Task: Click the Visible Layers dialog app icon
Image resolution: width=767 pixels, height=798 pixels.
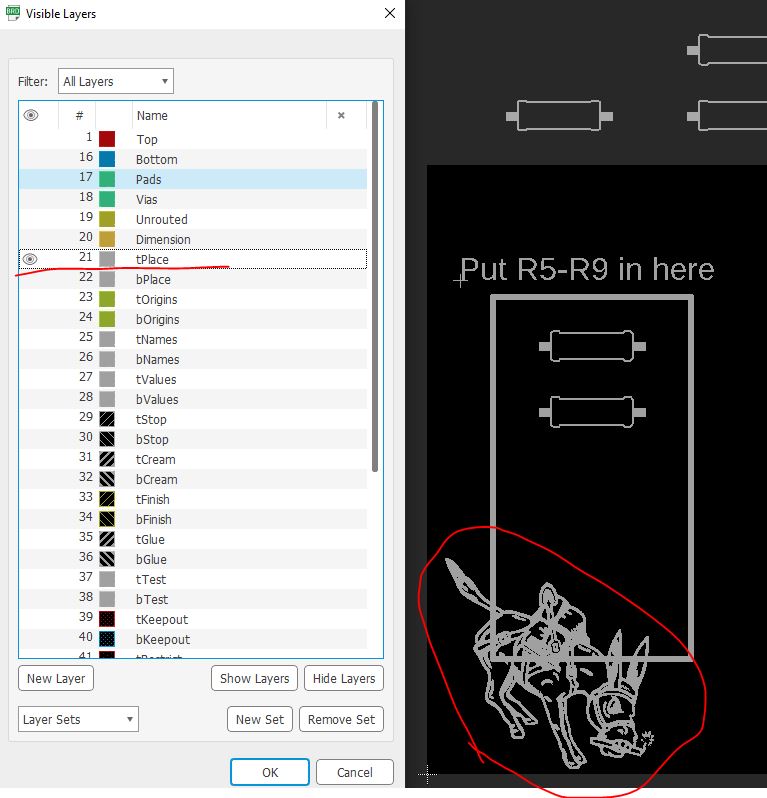Action: (13, 13)
